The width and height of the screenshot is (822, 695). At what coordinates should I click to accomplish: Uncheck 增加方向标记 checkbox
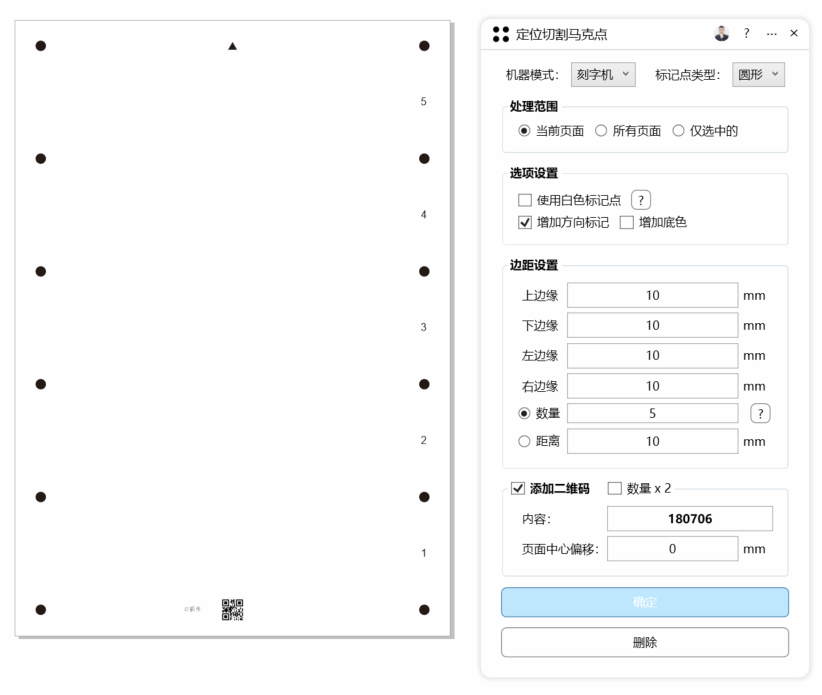[x=525, y=223]
